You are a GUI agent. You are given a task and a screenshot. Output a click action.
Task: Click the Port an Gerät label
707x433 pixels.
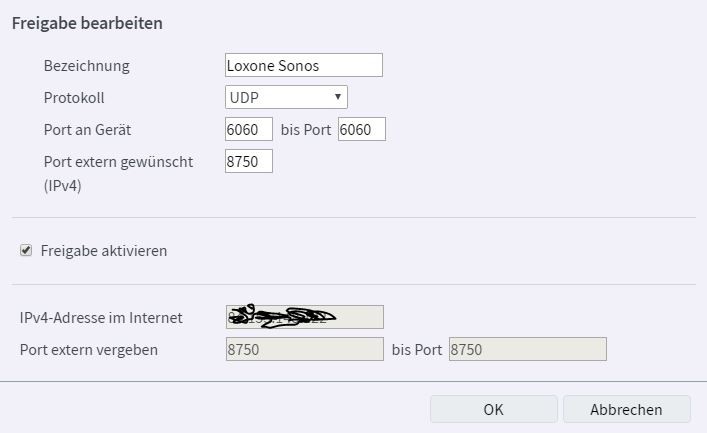coord(88,130)
